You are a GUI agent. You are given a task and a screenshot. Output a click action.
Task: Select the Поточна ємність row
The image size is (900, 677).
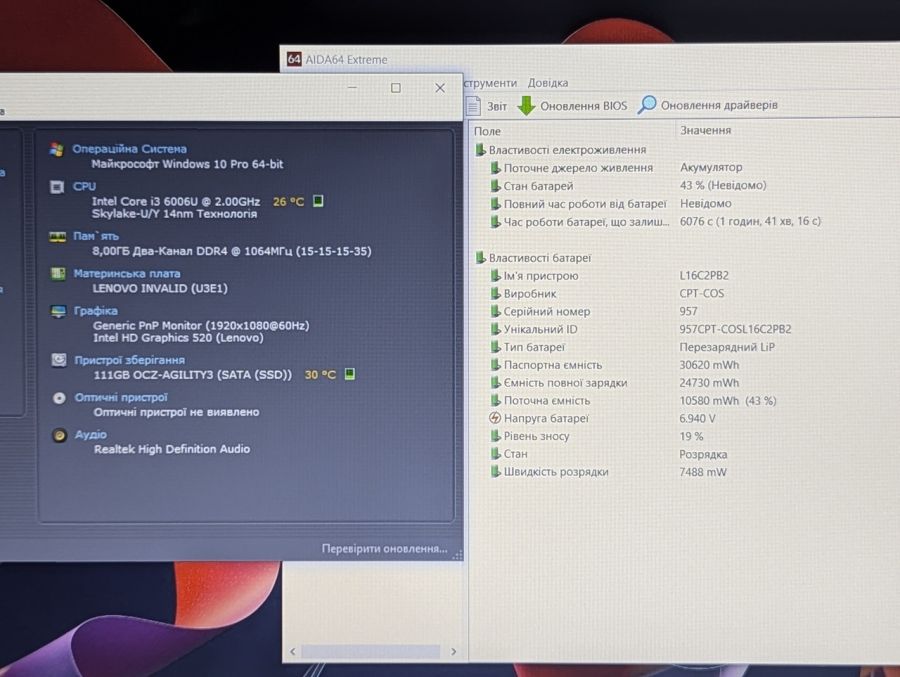(x=633, y=400)
